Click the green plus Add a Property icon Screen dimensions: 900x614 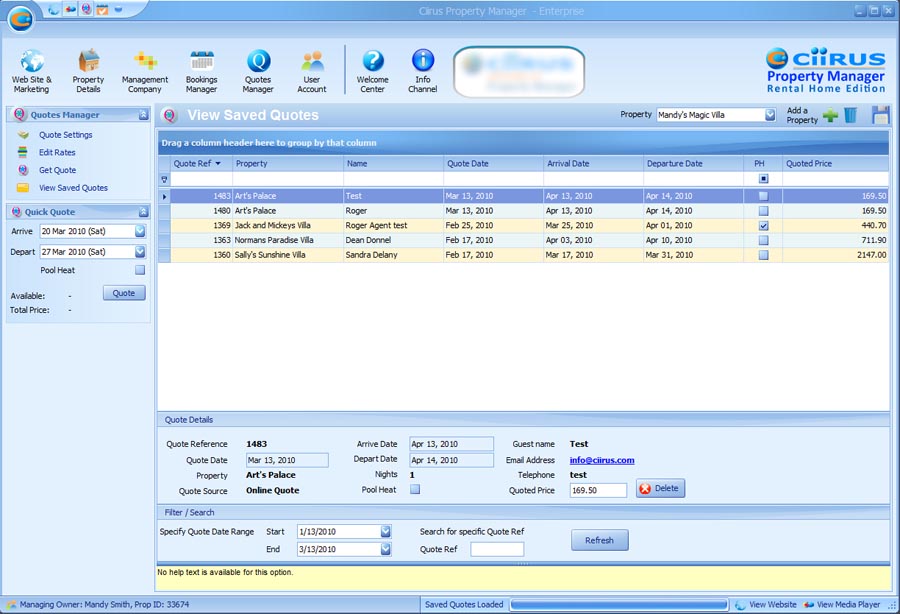pos(830,115)
